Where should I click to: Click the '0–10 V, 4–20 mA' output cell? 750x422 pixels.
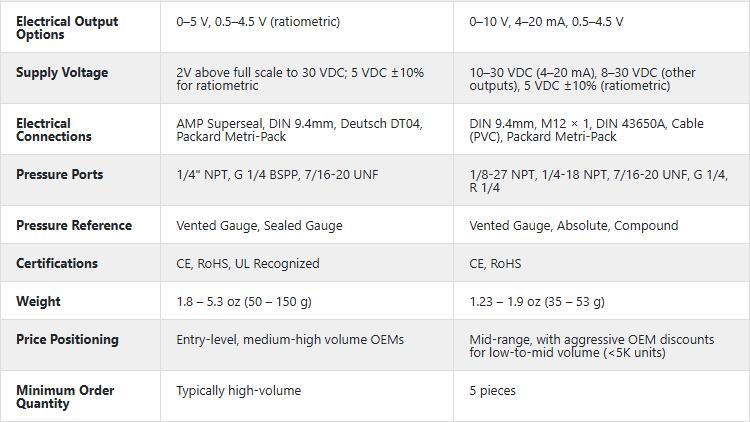[x=545, y=21]
